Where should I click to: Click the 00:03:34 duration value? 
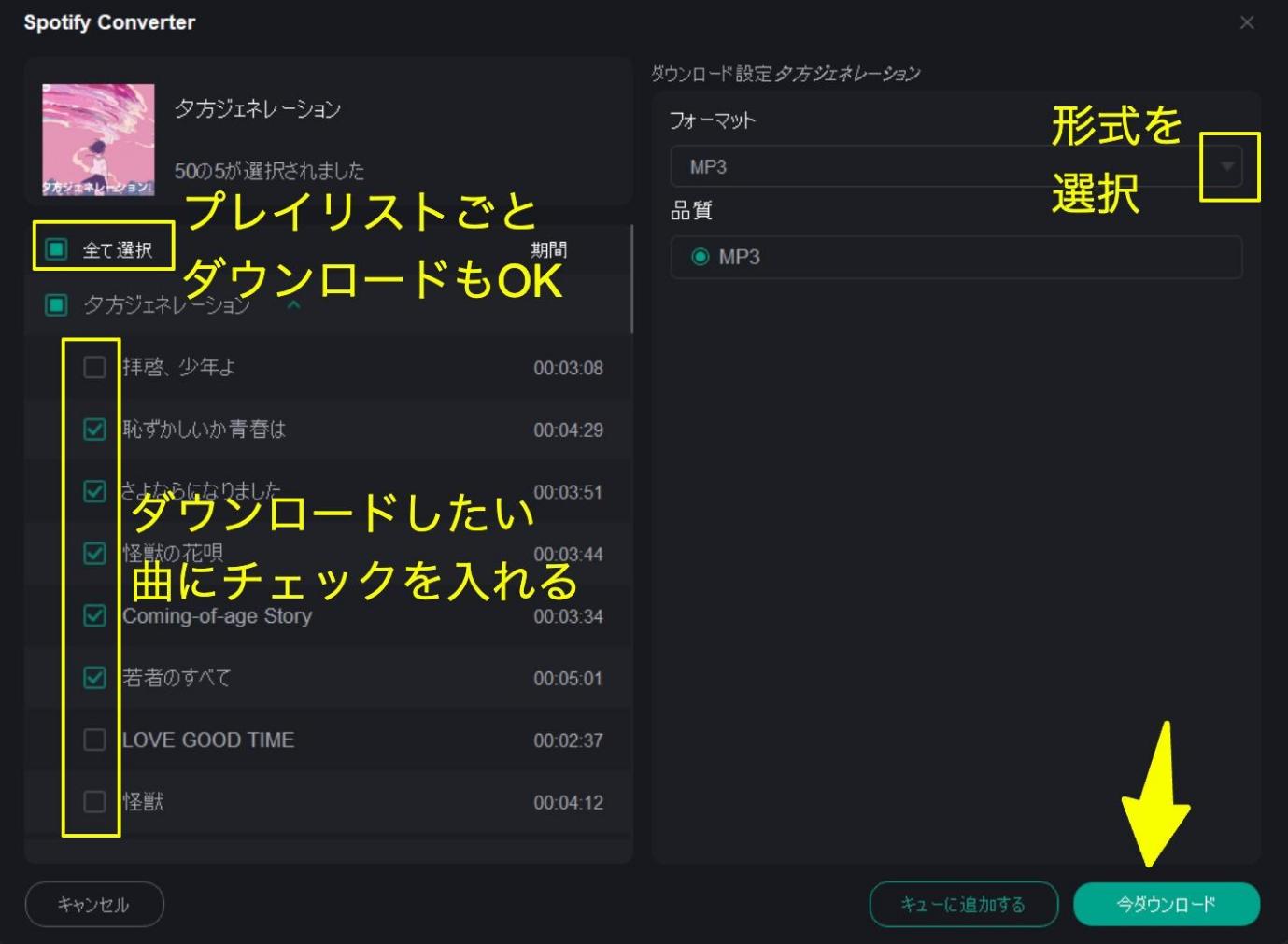[568, 616]
